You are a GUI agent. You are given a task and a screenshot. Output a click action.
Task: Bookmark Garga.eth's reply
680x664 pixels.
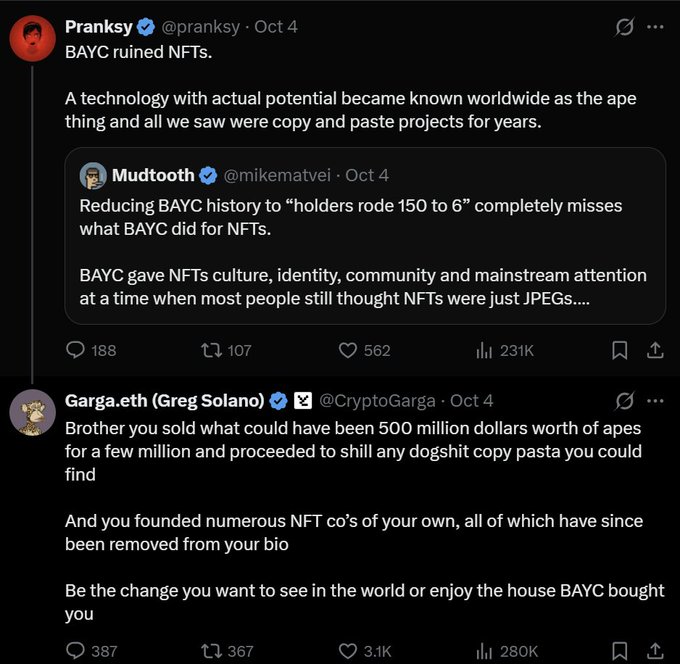(619, 651)
